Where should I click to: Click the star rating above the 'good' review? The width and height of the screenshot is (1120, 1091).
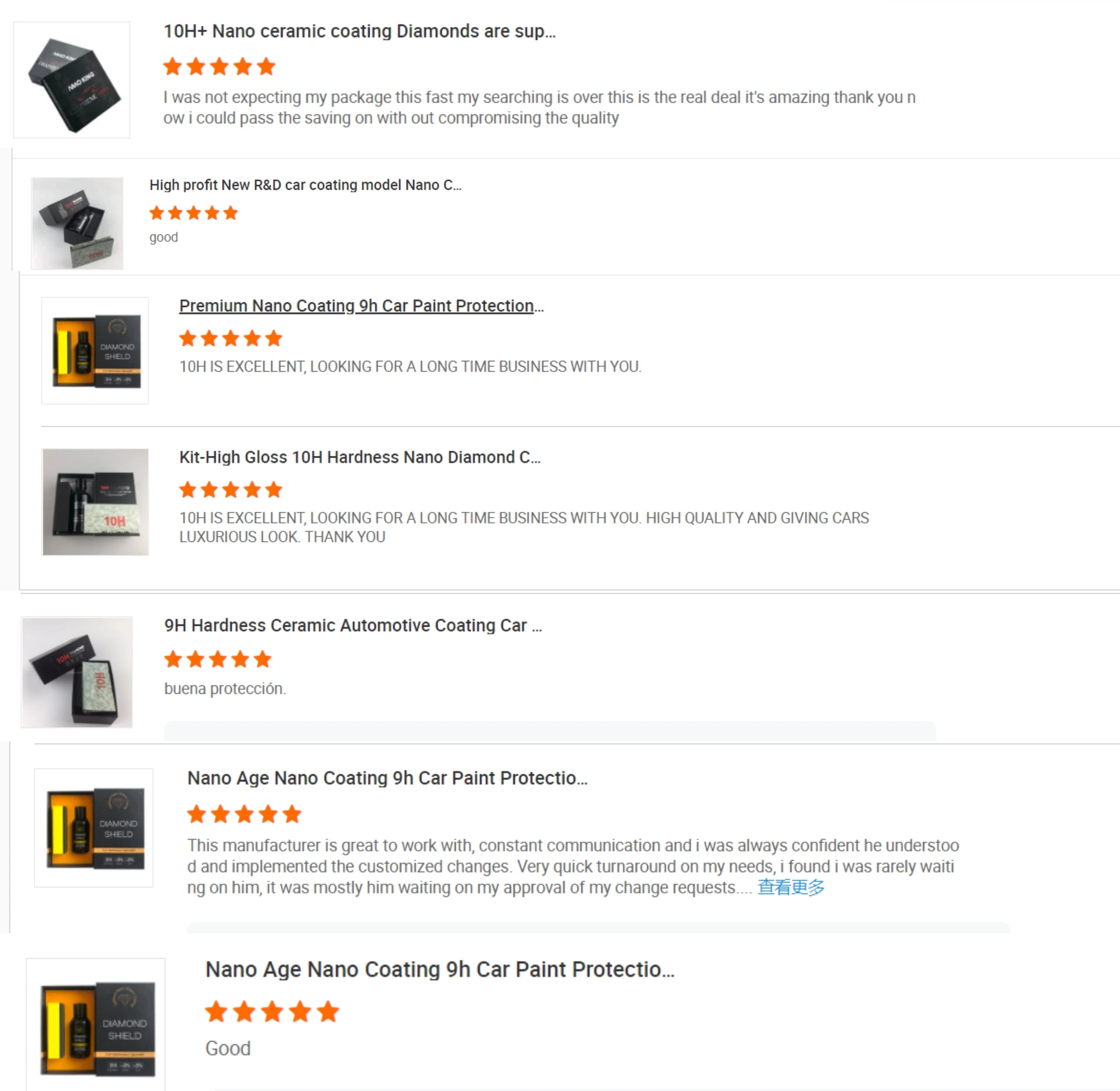(193, 213)
